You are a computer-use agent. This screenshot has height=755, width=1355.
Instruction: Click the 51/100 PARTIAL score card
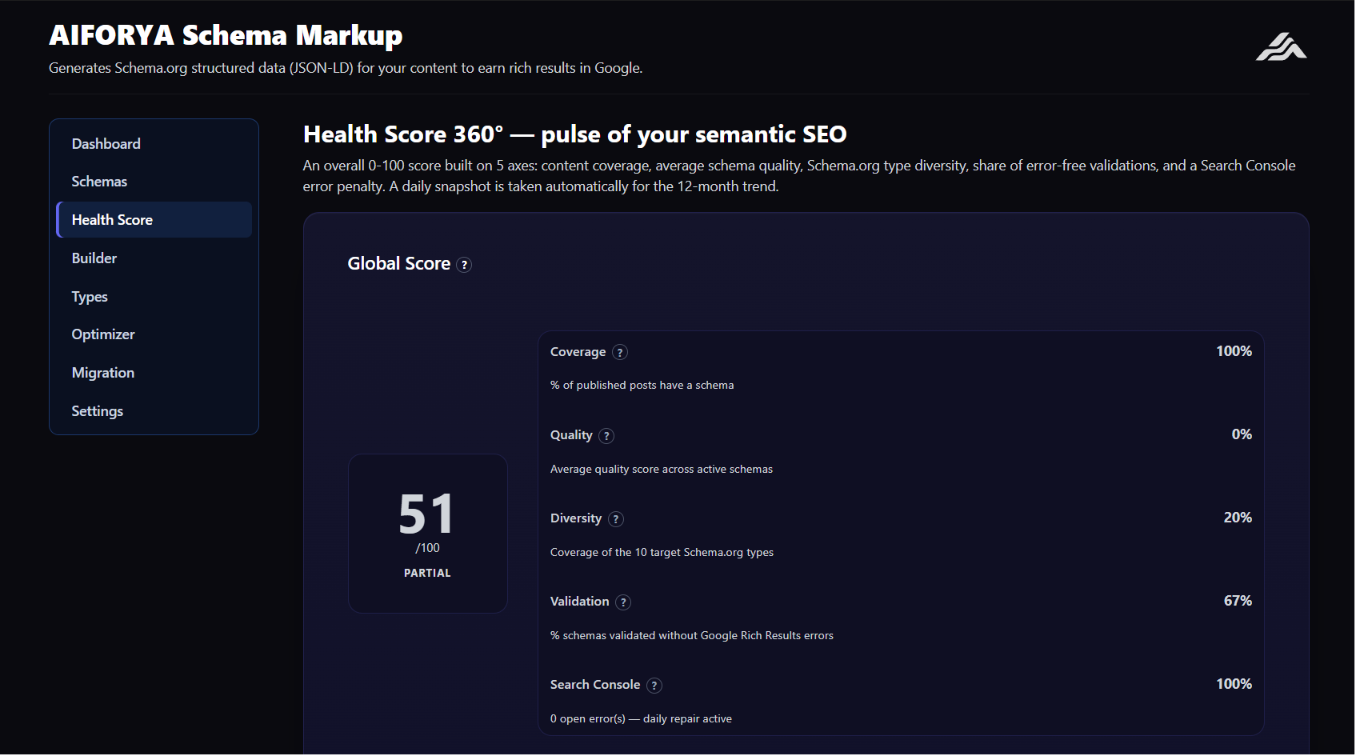pos(428,533)
